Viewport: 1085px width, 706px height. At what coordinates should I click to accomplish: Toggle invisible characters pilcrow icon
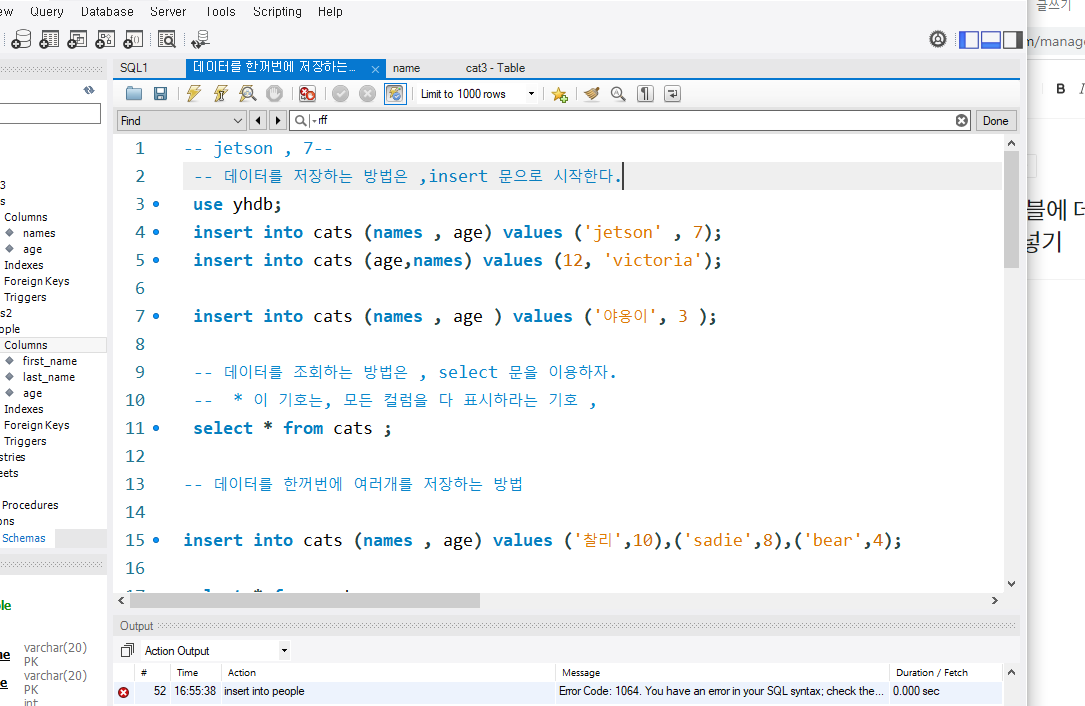[x=646, y=93]
